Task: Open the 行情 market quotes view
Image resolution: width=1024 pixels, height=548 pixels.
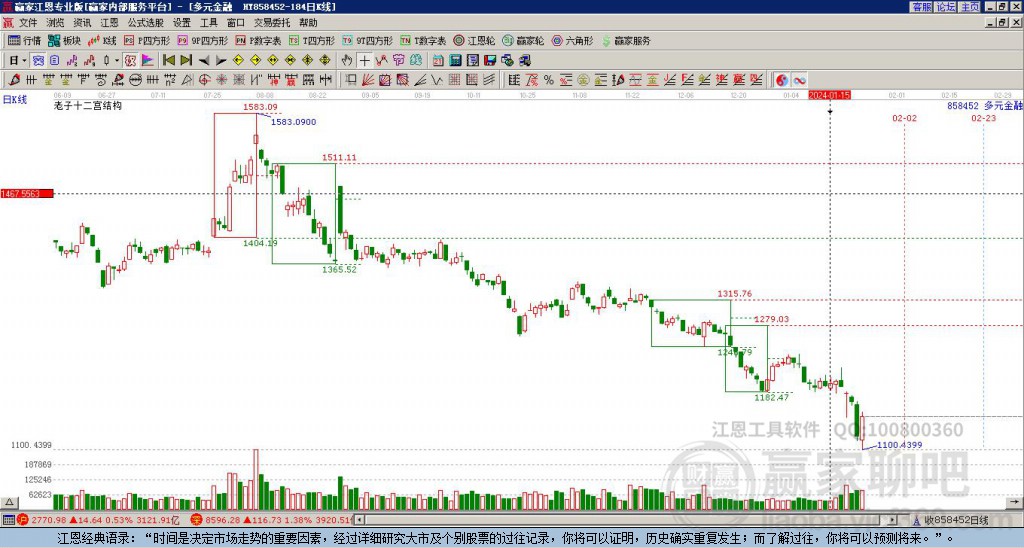Action: click(x=25, y=40)
